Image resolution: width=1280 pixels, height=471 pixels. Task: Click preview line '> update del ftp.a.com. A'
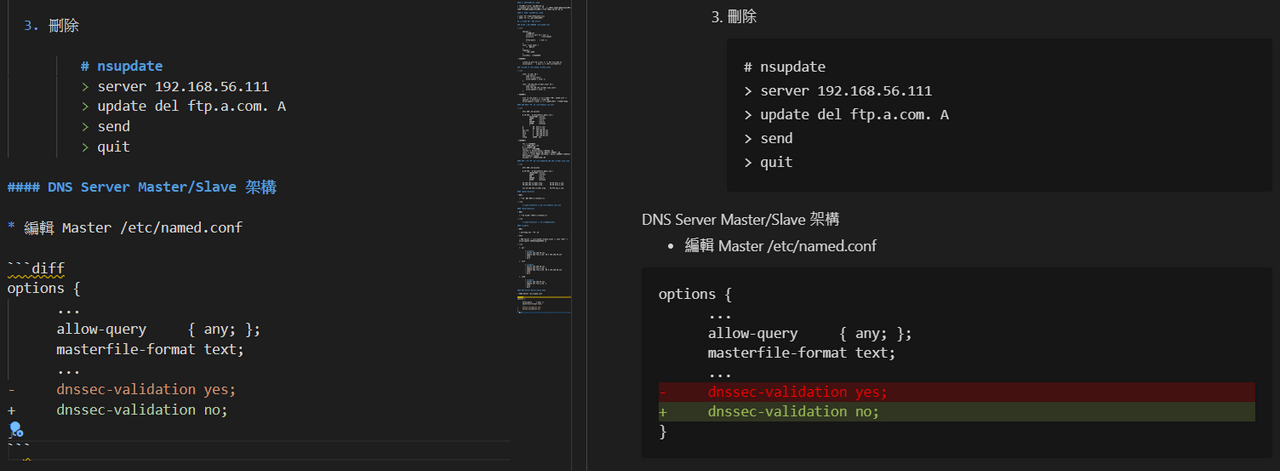(847, 115)
